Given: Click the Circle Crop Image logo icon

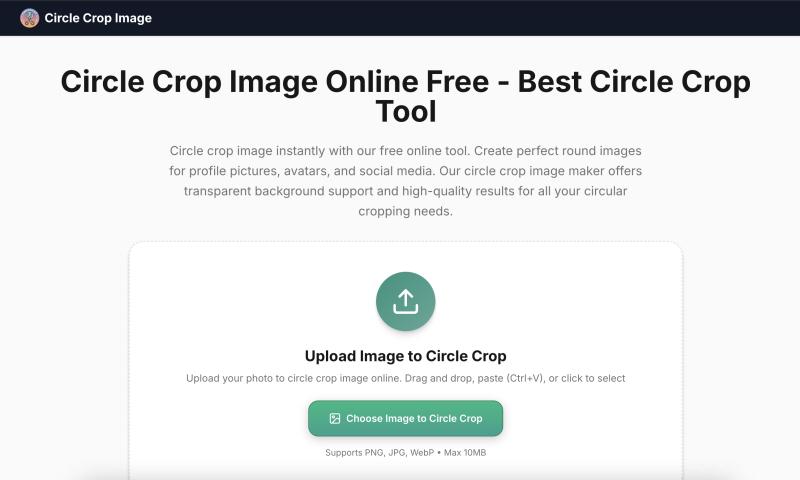Looking at the screenshot, I should 30,18.
